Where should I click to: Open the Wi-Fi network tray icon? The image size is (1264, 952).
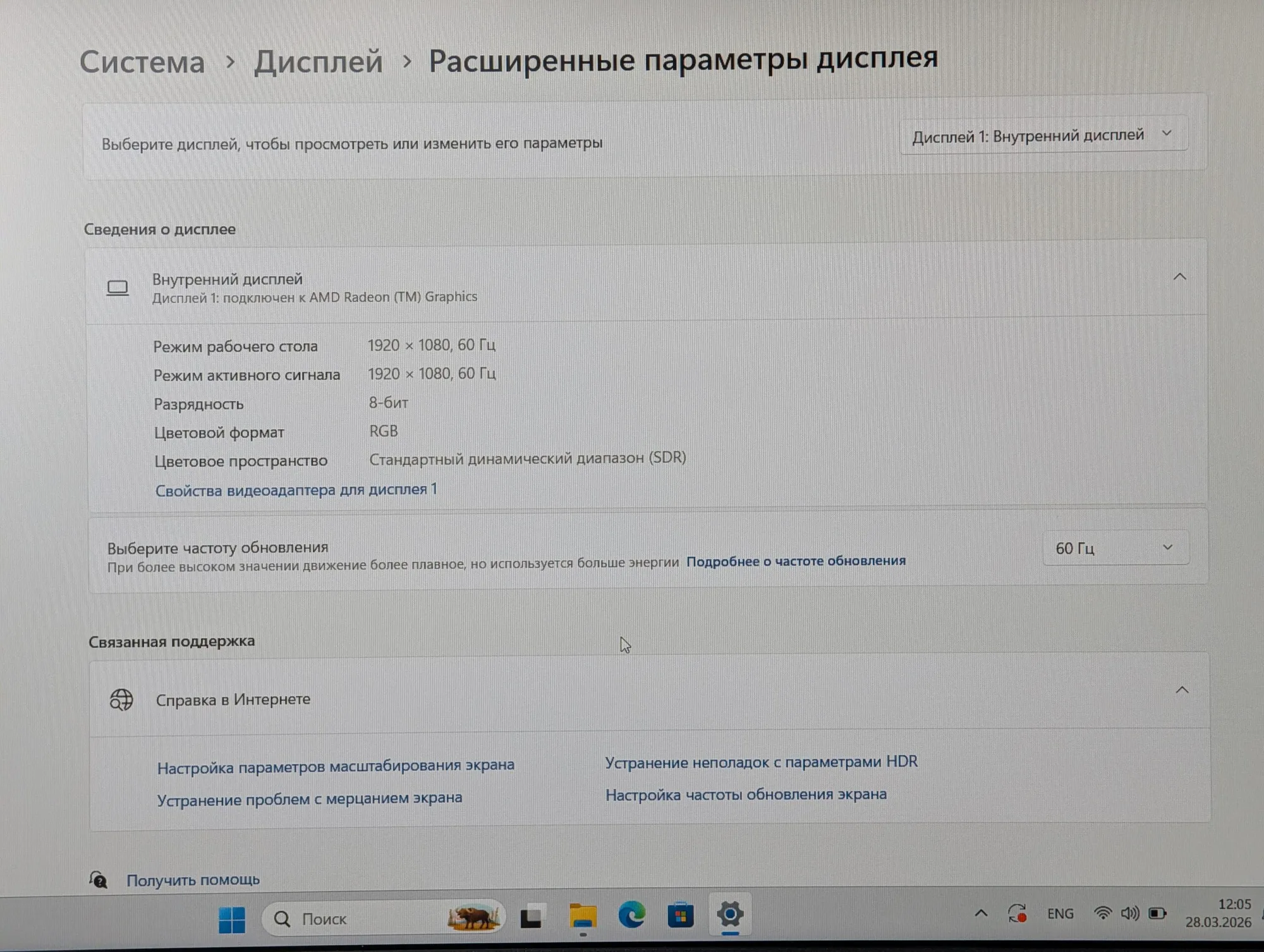1103,913
